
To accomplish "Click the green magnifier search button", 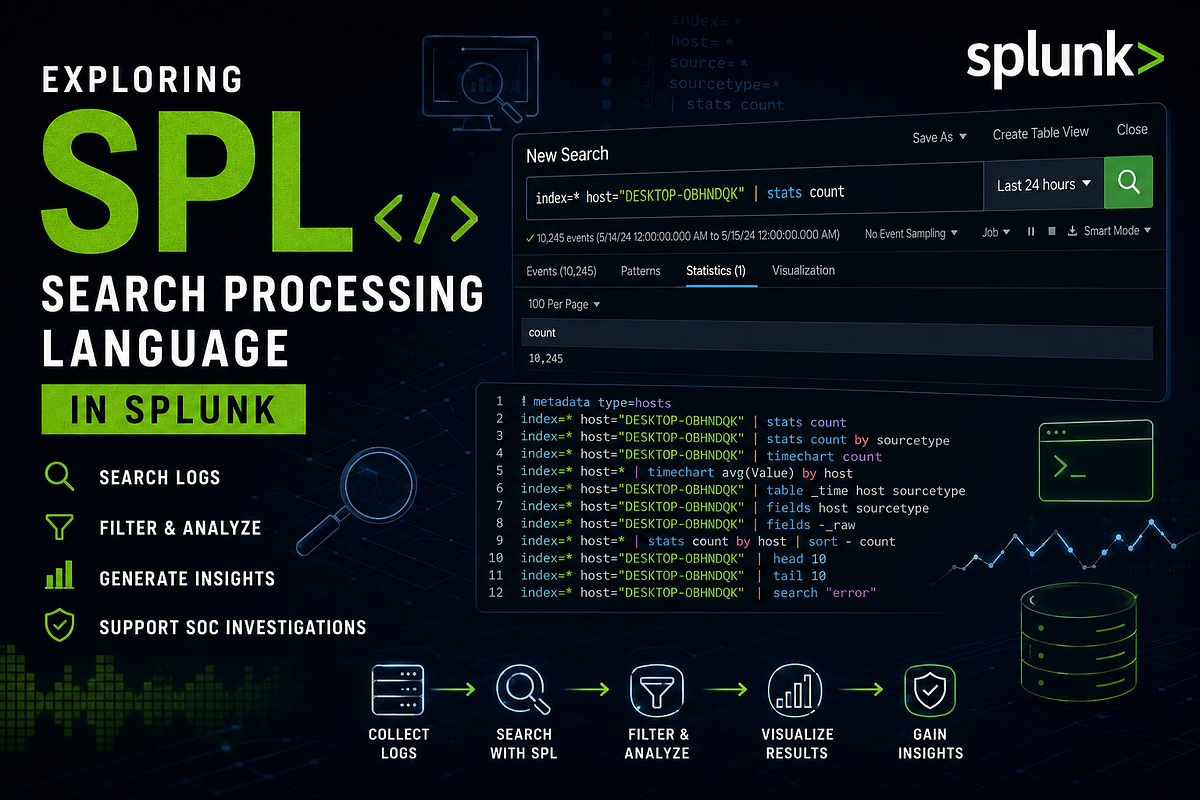I will 1128,182.
